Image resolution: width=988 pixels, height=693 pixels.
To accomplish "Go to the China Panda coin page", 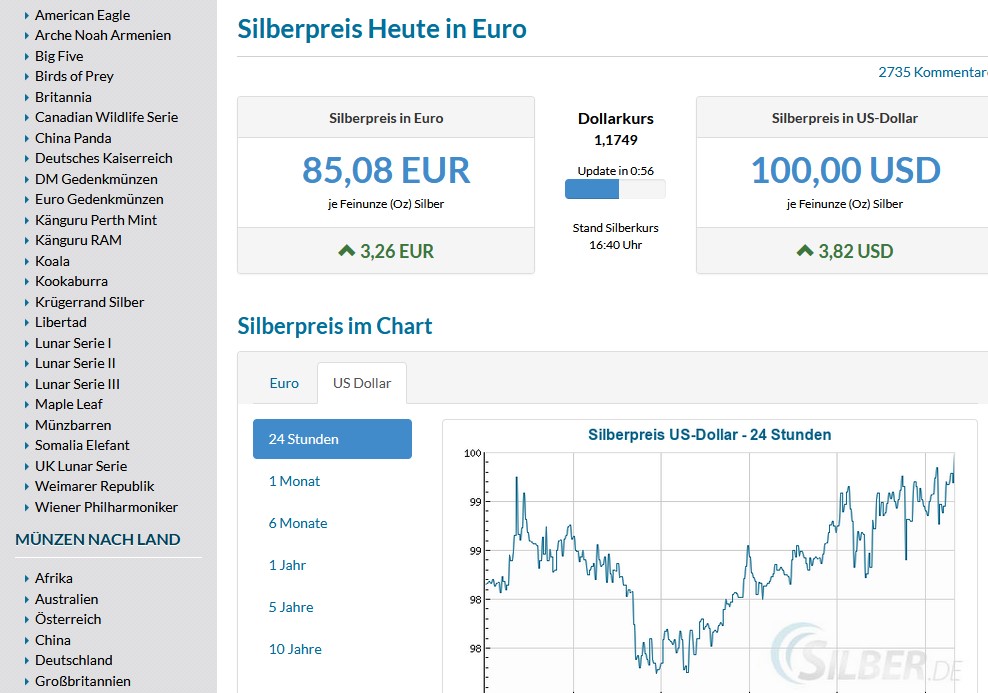I will (x=73, y=138).
